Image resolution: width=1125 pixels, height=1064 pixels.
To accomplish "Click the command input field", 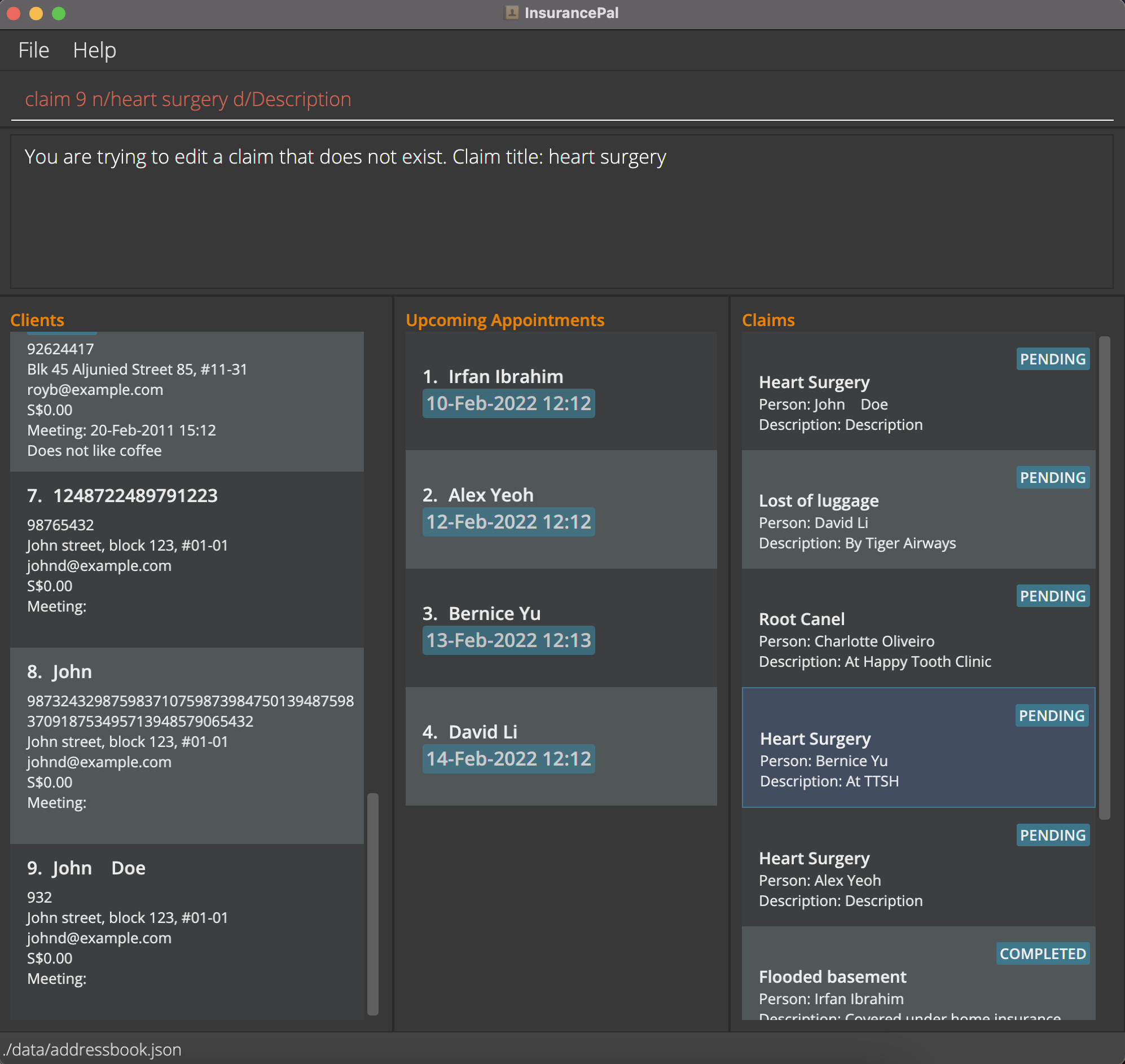I will click(x=561, y=99).
